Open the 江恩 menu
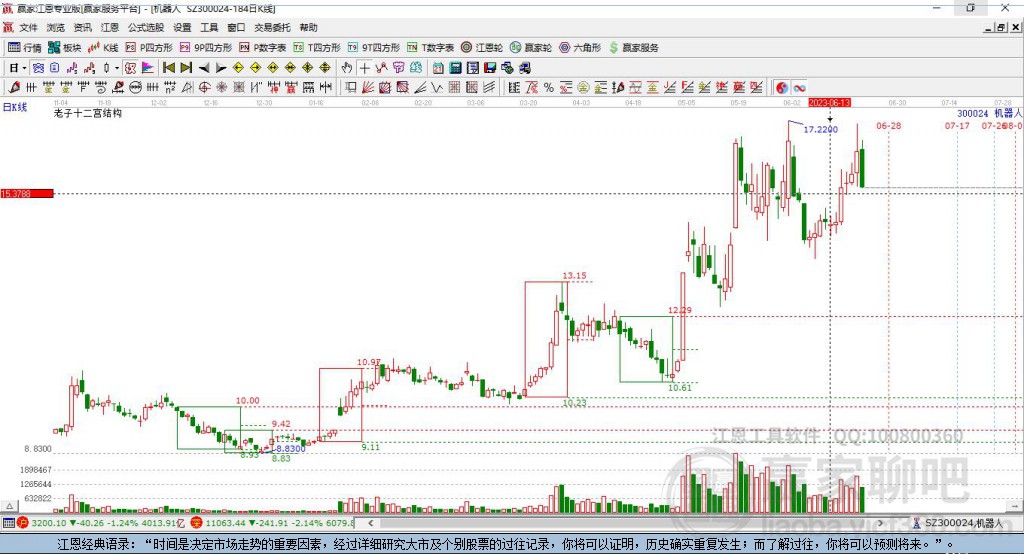The width and height of the screenshot is (1024, 554). tap(110, 27)
